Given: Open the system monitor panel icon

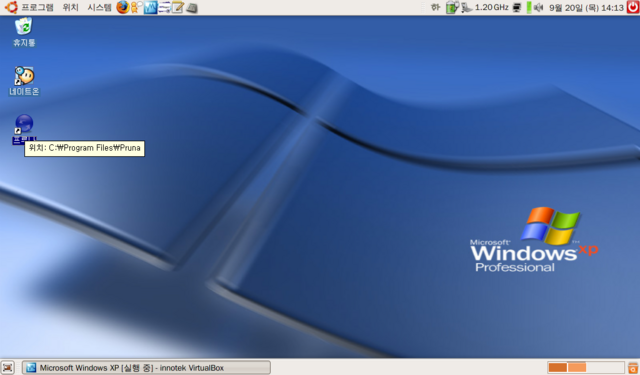Looking at the screenshot, I should tap(150, 7).
